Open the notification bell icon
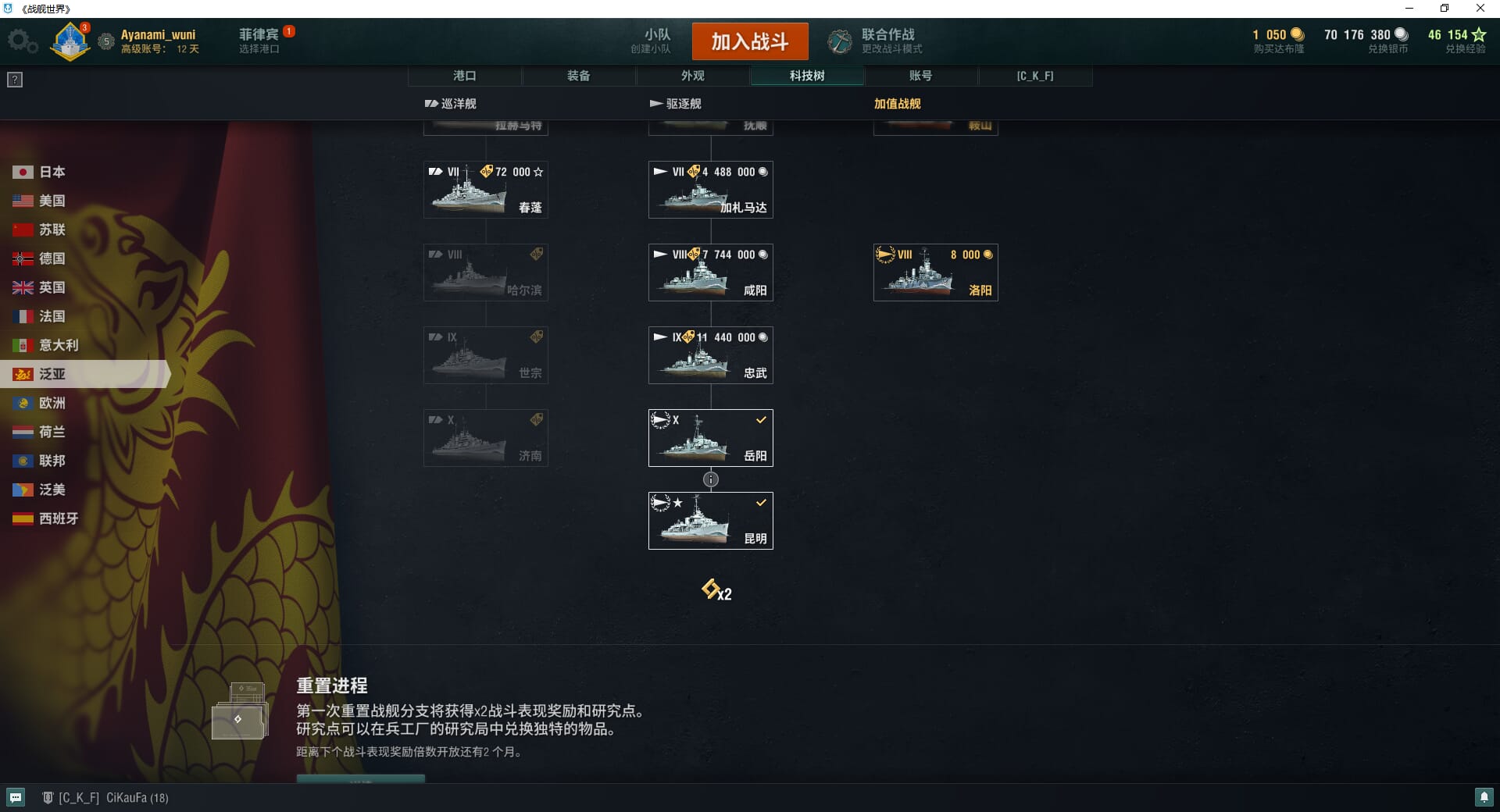 [x=1484, y=797]
